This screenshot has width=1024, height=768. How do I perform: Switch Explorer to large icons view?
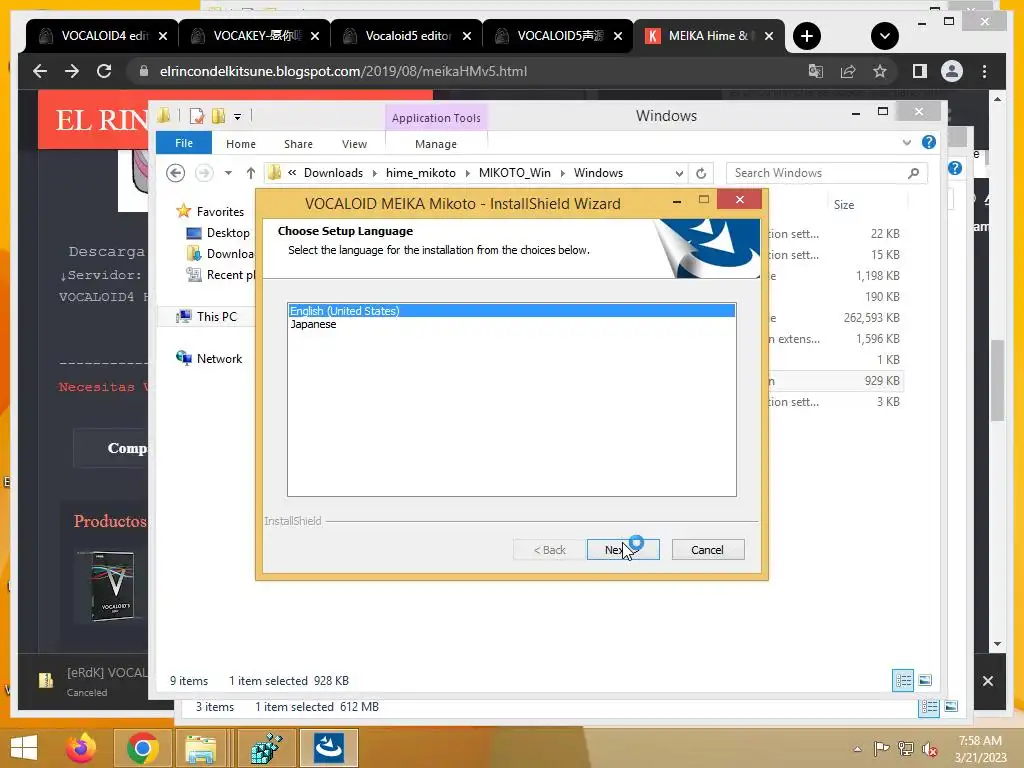pyautogui.click(x=925, y=680)
